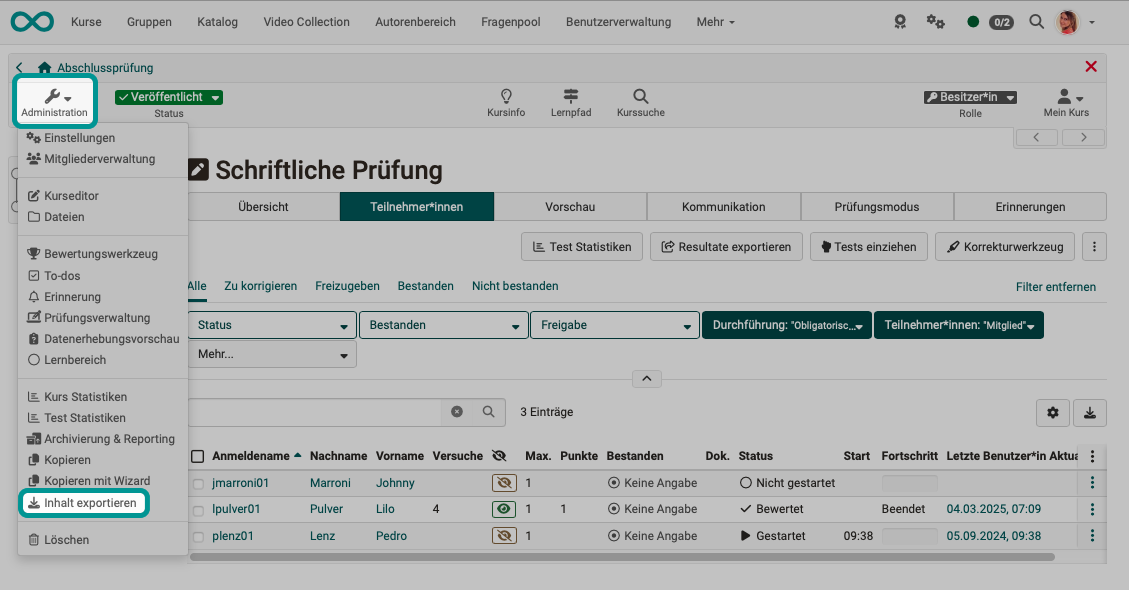
Task: Click the gears administration icon in top bar
Action: [935, 20]
